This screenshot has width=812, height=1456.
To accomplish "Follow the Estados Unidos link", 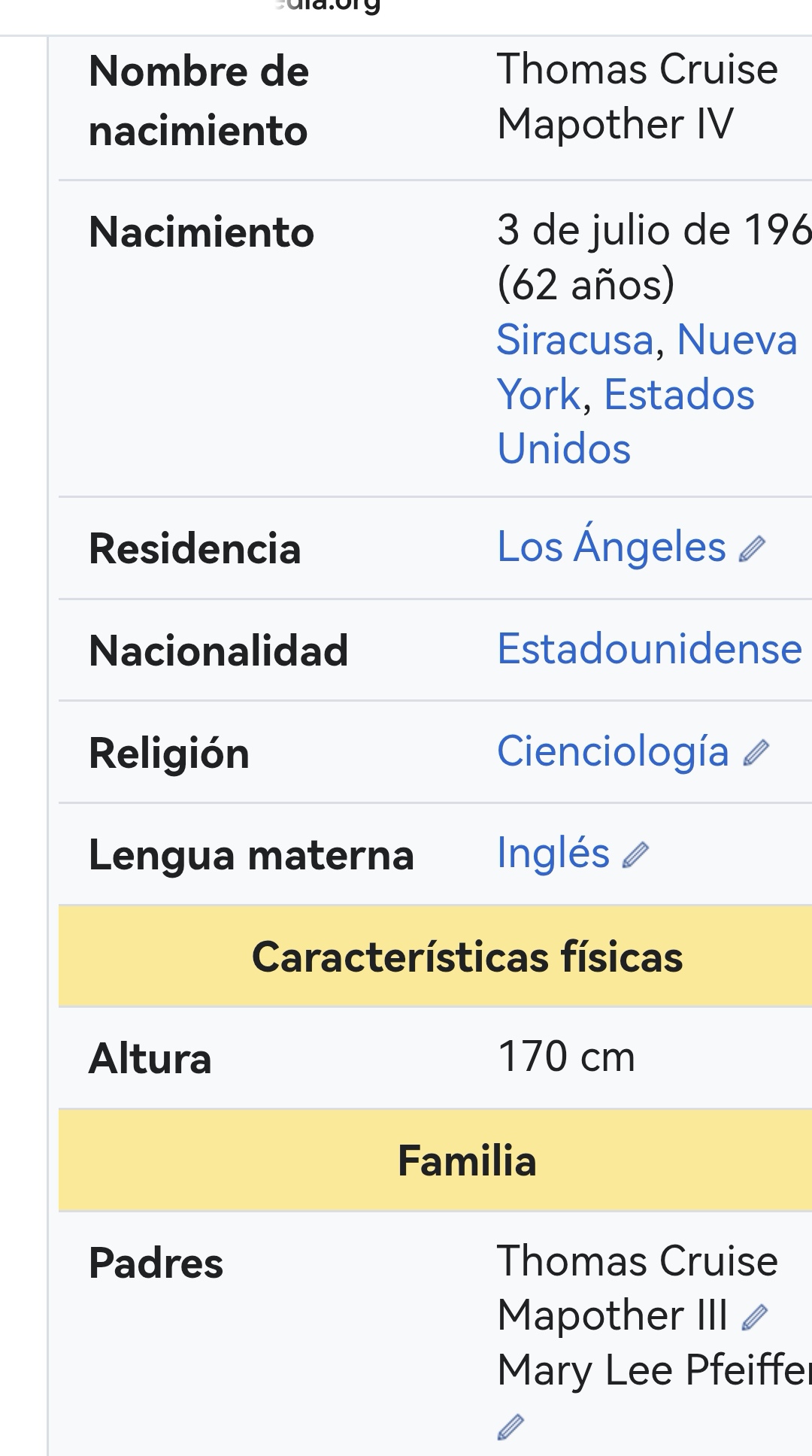I will (626, 422).
